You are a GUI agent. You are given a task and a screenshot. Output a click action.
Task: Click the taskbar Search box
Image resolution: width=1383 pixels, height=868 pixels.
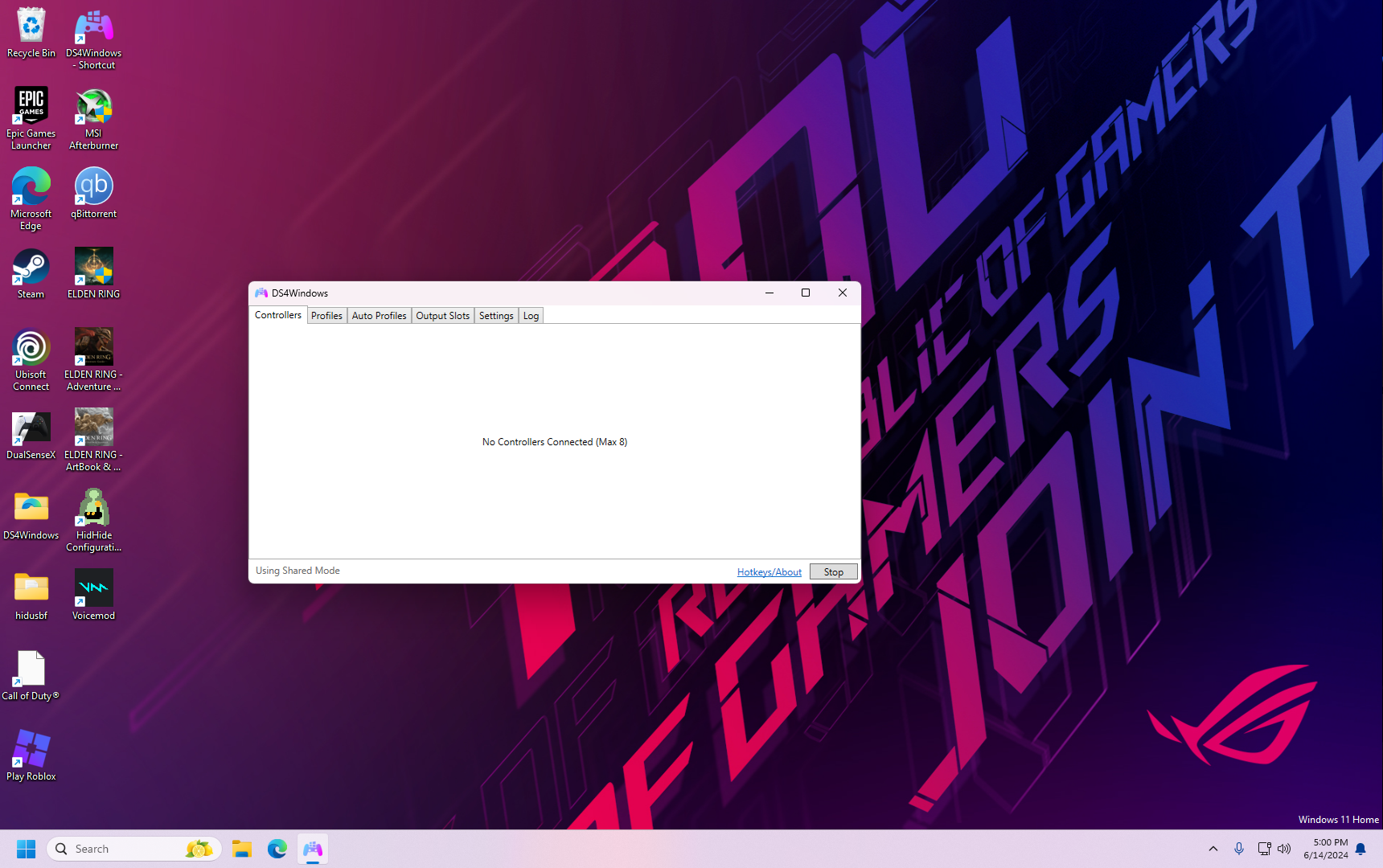[x=134, y=849]
